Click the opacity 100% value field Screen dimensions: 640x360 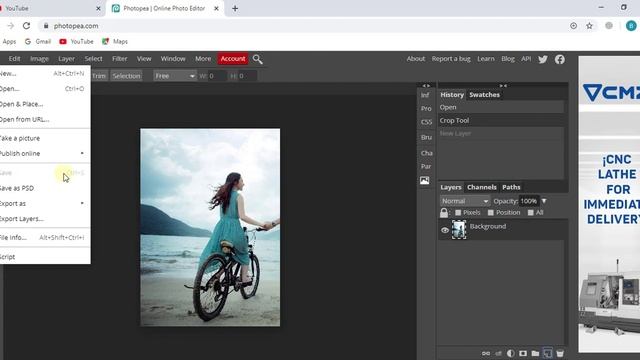529,201
